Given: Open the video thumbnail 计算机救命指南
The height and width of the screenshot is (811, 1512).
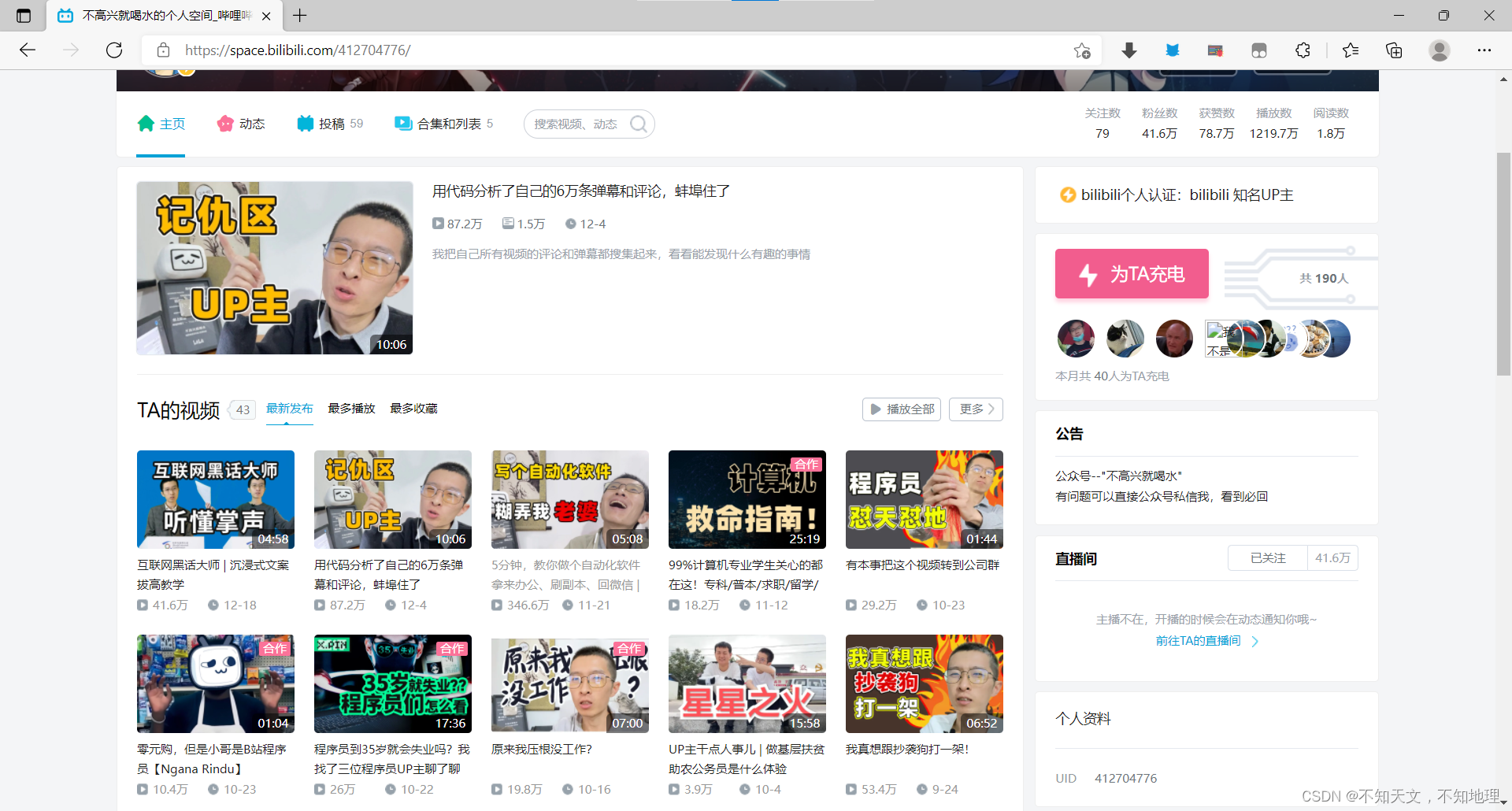Looking at the screenshot, I should pyautogui.click(x=747, y=499).
